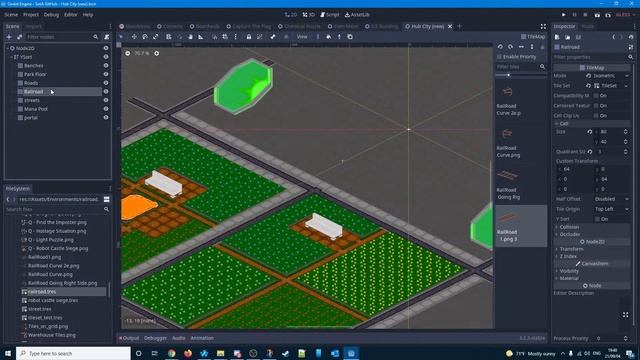Open Windows Start menu
The height and width of the screenshot is (360, 640).
(x=8, y=353)
